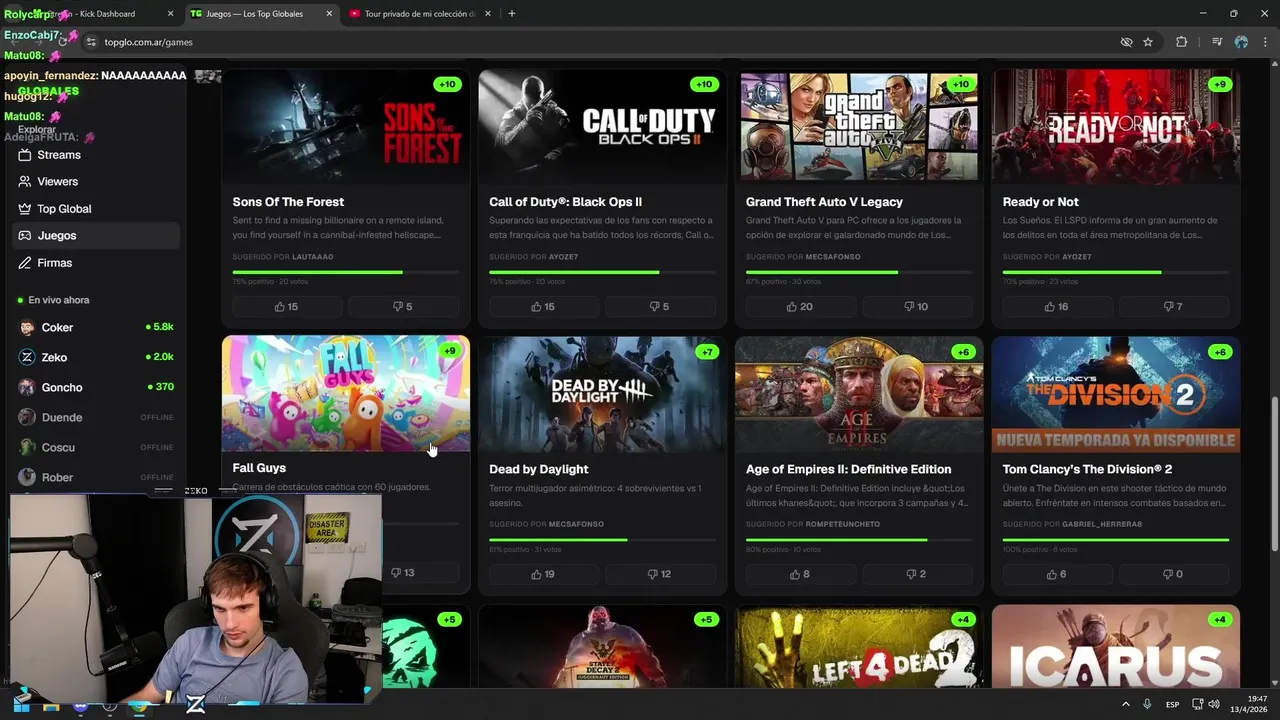Select the Juegos — Los Top Globales tab
Image resolution: width=1280 pixels, height=720 pixels.
(x=263, y=14)
